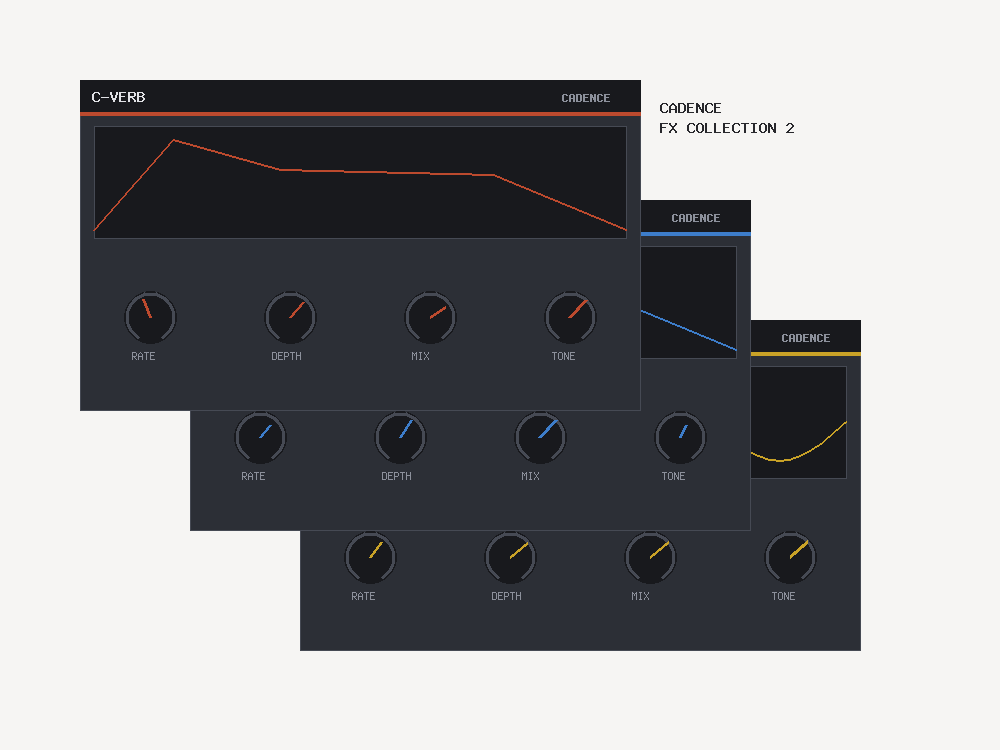Image resolution: width=1000 pixels, height=750 pixels.
Task: Click the CADENCE label on blue plugin header
Action: [x=695, y=217]
